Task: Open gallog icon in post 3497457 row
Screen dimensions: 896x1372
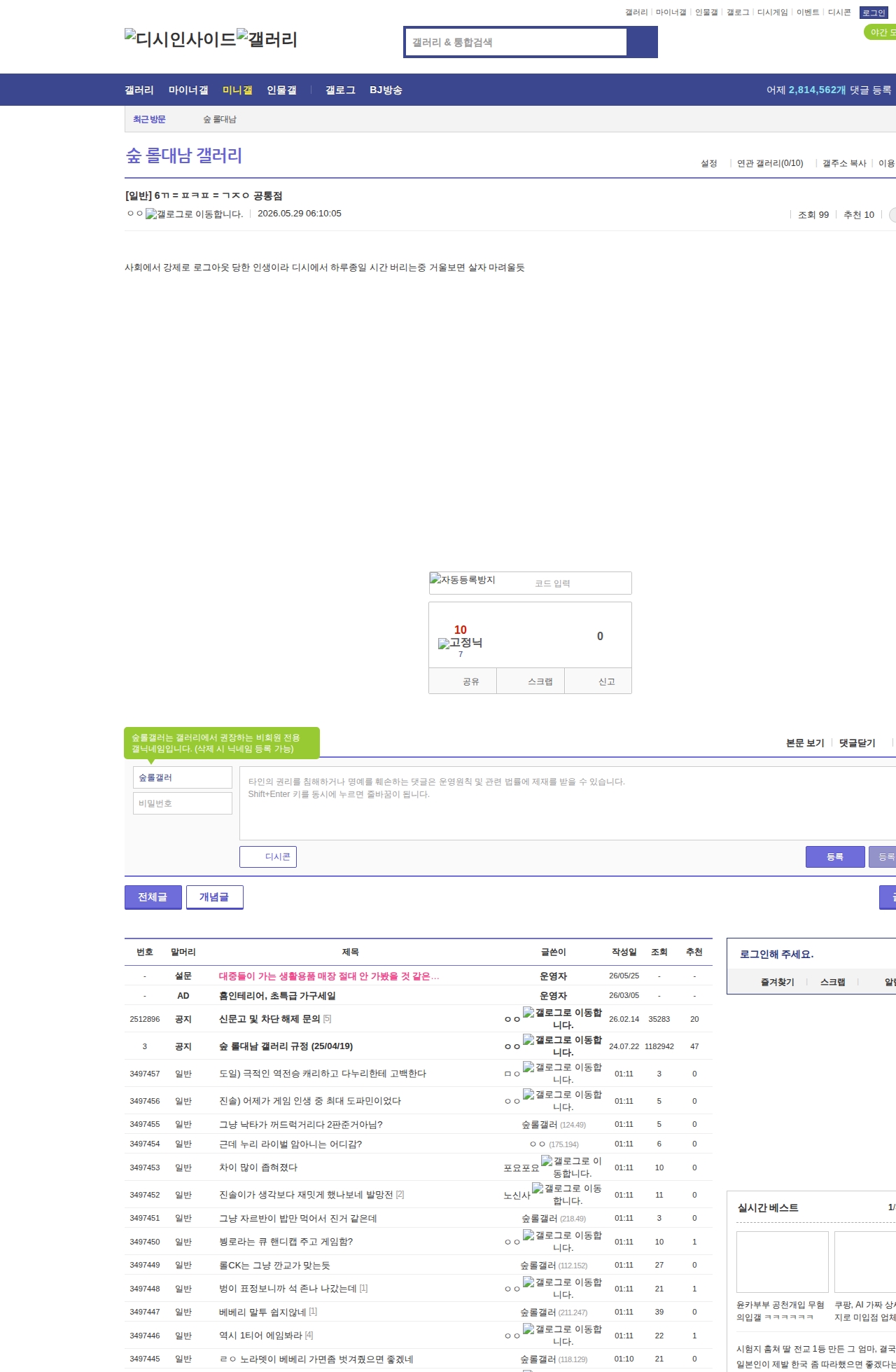Action: [562, 1073]
